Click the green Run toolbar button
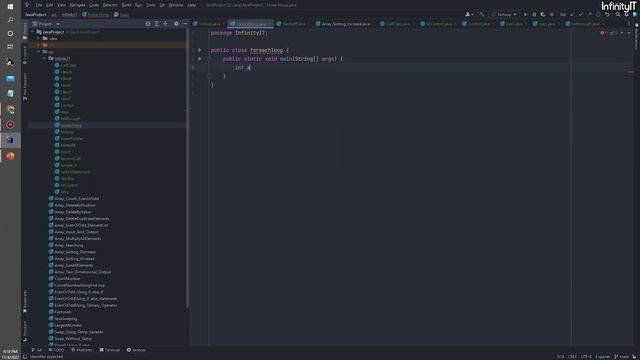Image resolution: width=640 pixels, height=360 pixels. coord(525,14)
